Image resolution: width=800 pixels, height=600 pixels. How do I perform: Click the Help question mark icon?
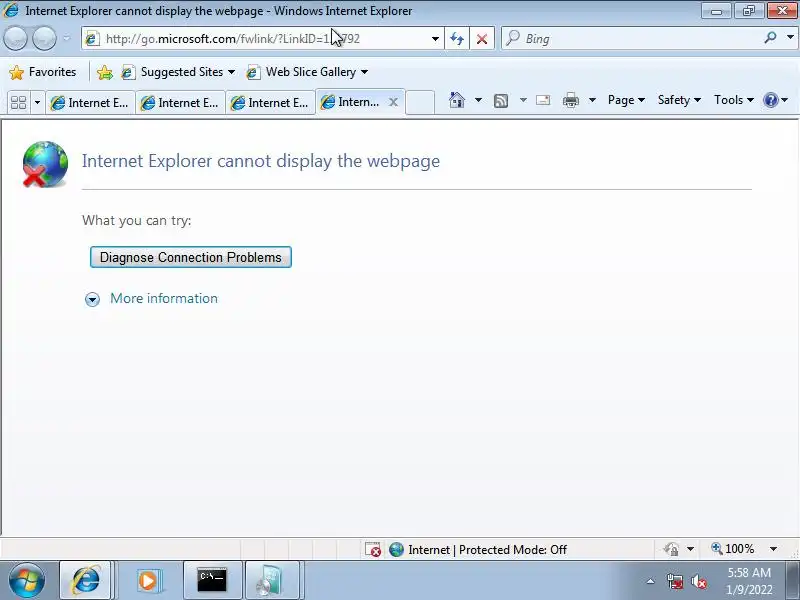click(x=770, y=100)
